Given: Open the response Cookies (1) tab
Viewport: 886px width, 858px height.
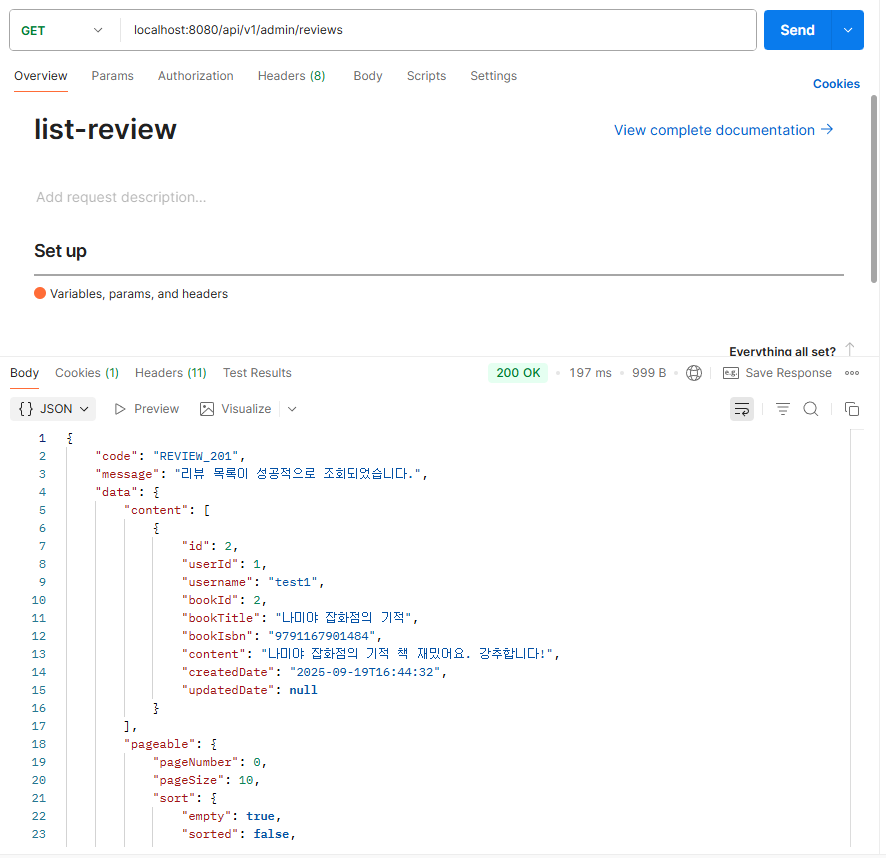Looking at the screenshot, I should [87, 373].
